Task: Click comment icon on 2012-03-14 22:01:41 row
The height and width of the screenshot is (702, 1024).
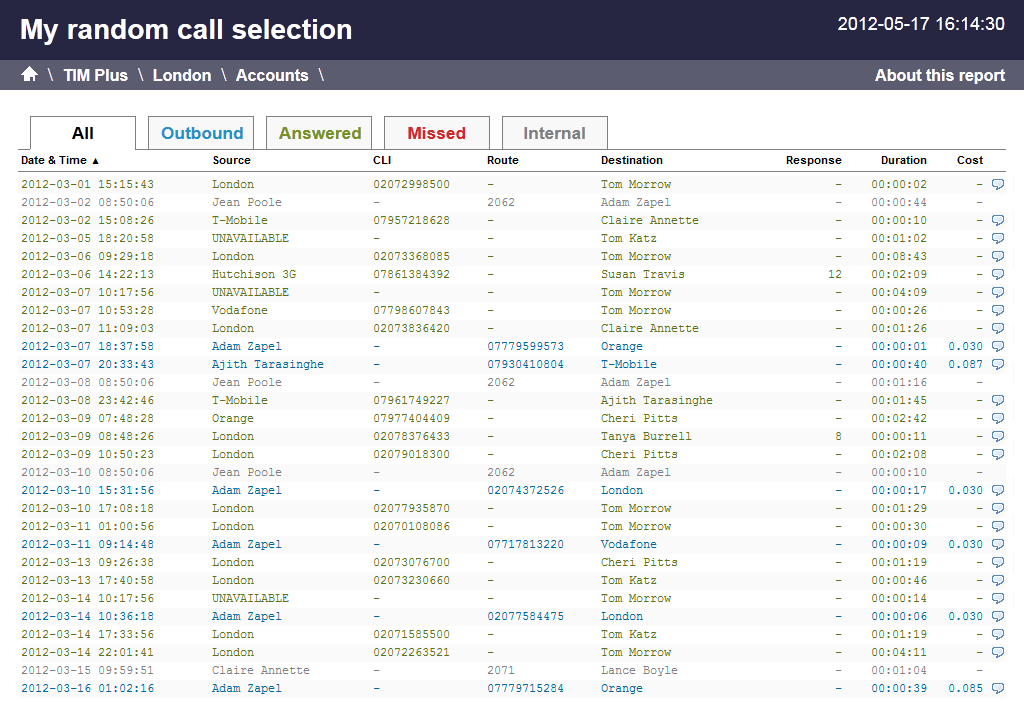Action: point(997,652)
